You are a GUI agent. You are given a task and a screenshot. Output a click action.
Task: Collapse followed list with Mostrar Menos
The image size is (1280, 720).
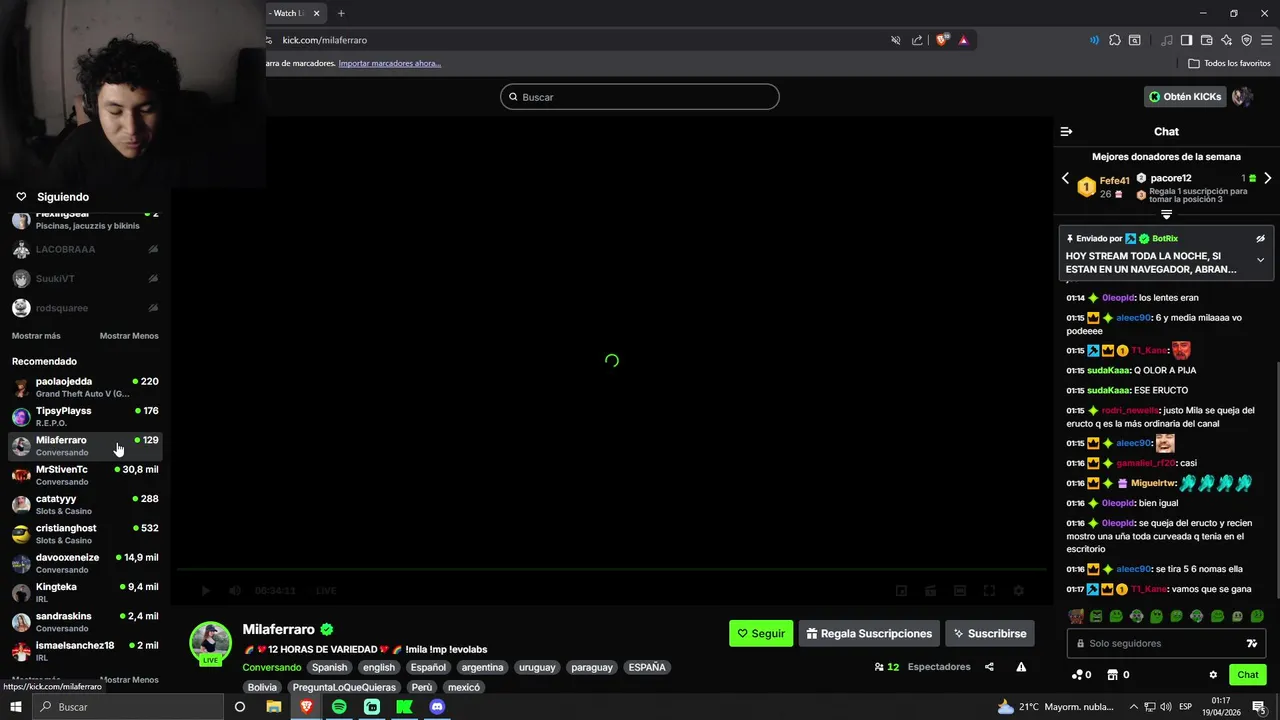click(129, 336)
